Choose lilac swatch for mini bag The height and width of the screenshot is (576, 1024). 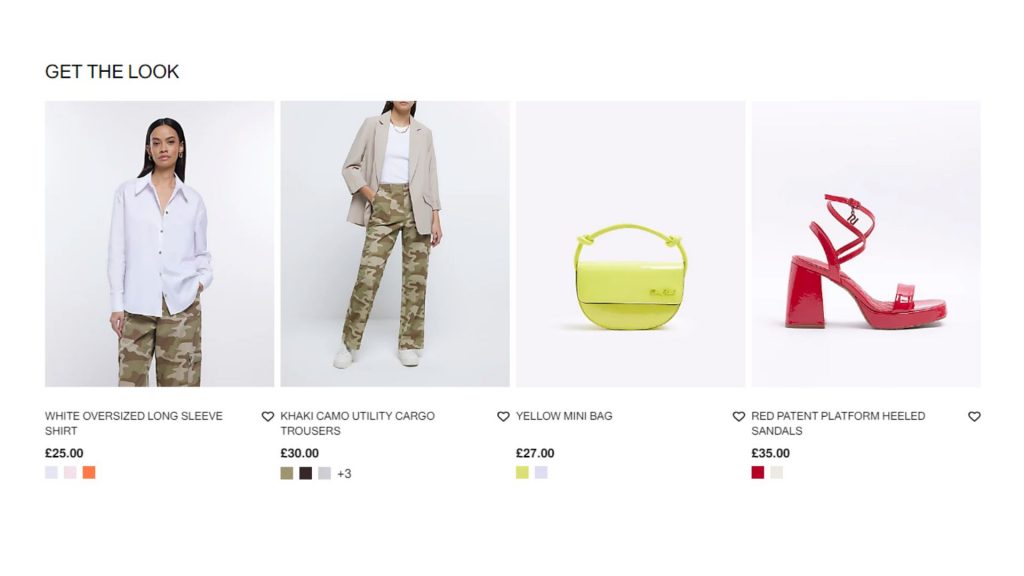[541, 473]
